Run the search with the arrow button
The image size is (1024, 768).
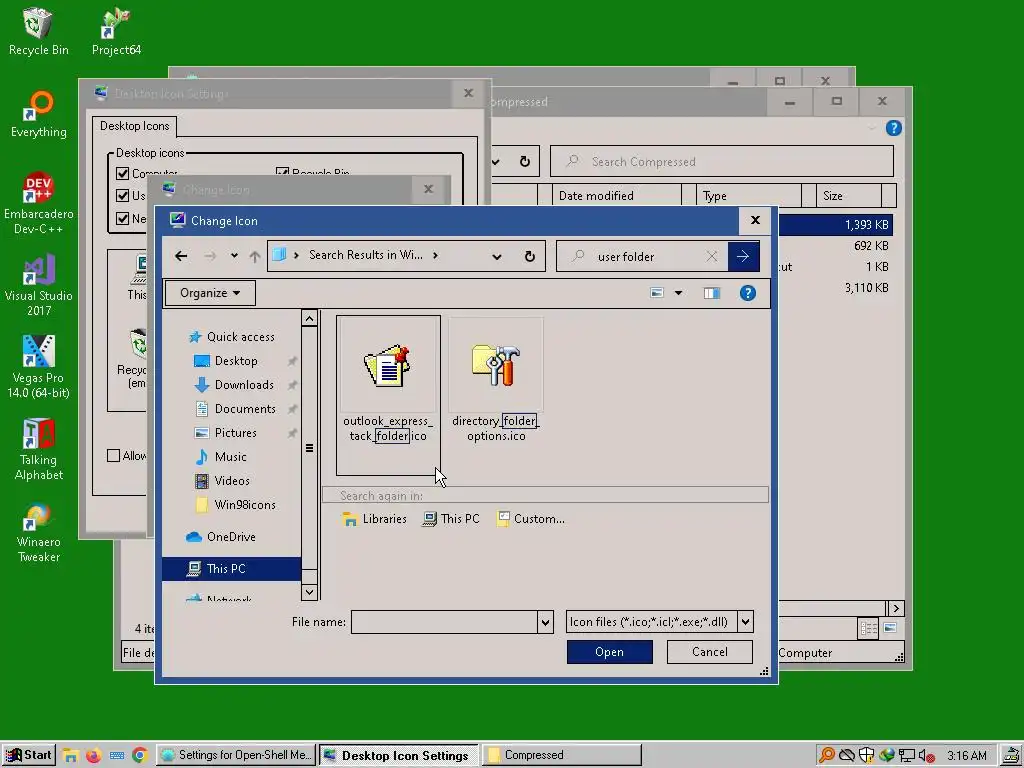click(x=743, y=256)
